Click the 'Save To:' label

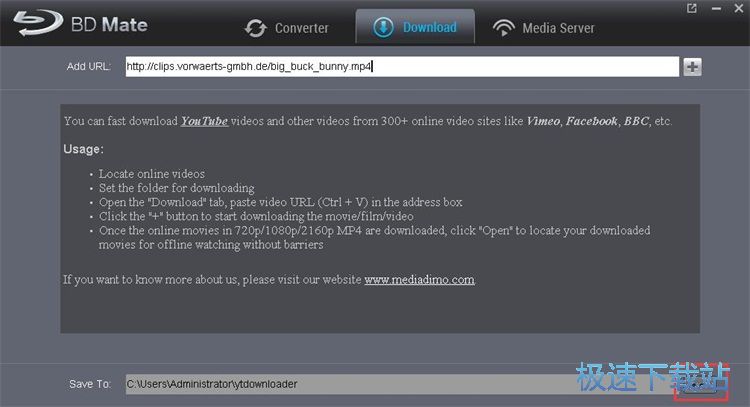coord(90,384)
